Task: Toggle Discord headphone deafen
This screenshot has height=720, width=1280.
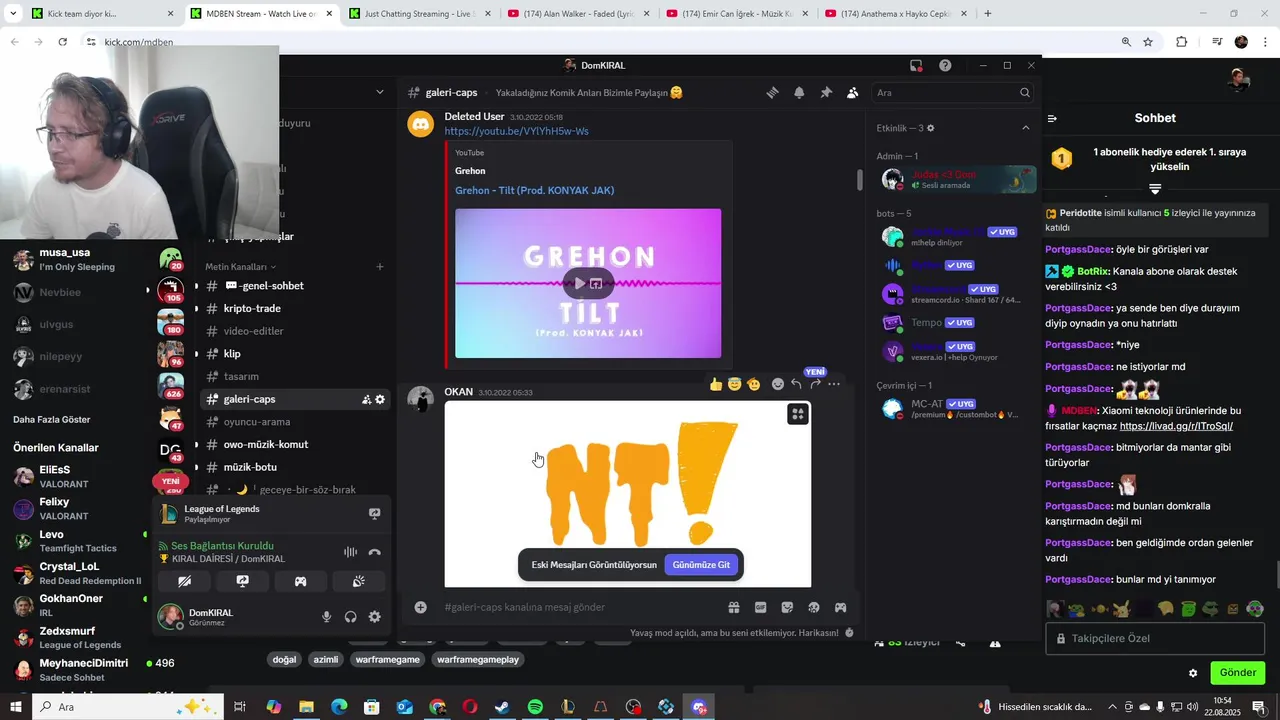Action: [350, 617]
